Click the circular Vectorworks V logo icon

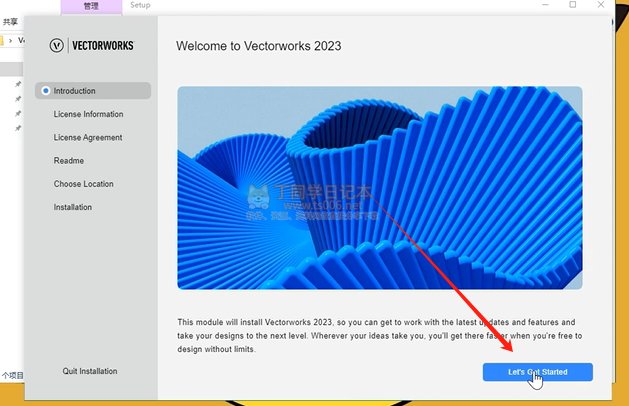(x=57, y=45)
